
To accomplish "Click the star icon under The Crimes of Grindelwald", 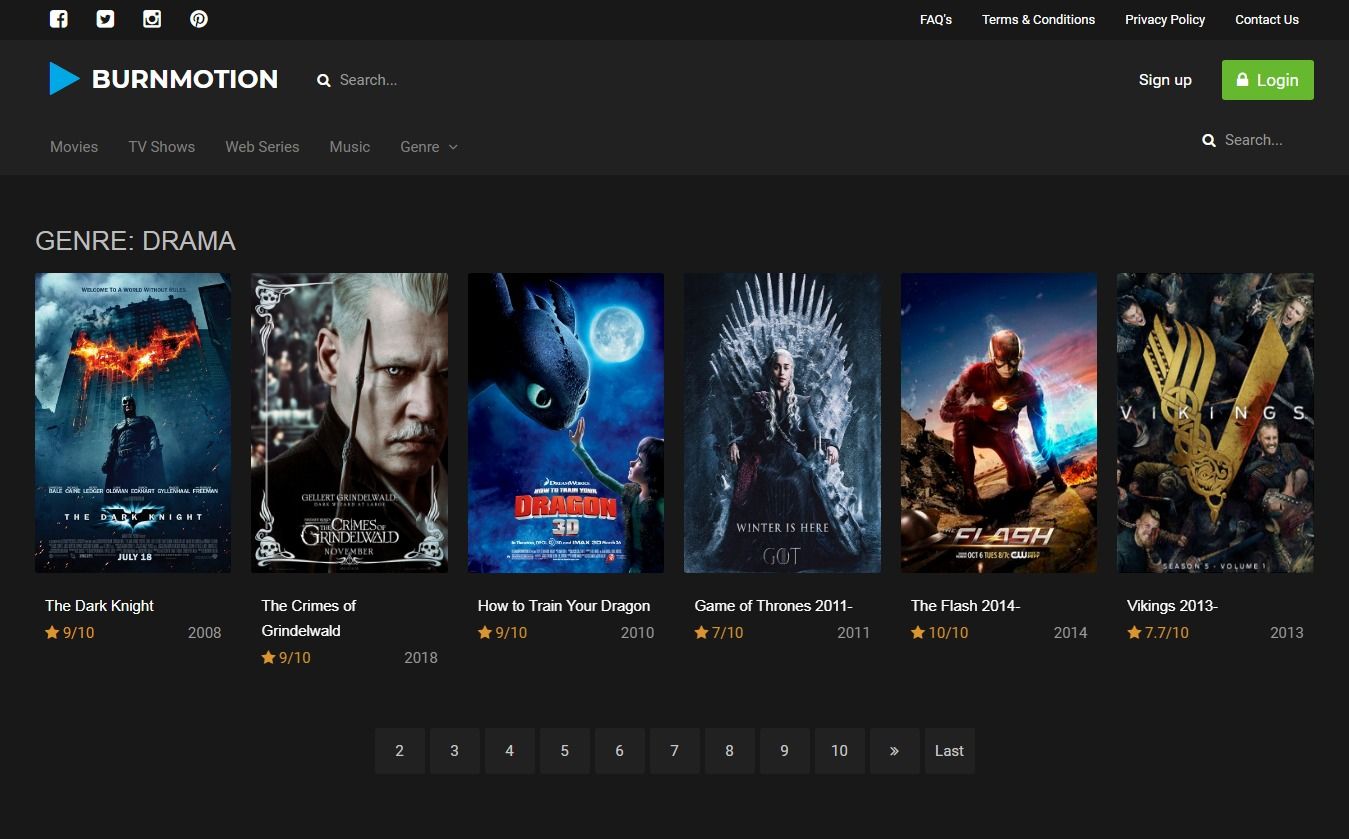I will [268, 657].
